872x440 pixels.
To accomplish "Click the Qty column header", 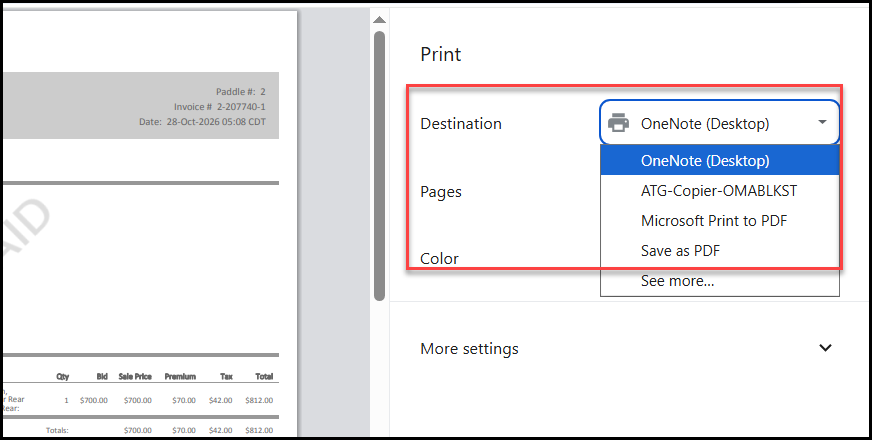I will tap(63, 377).
